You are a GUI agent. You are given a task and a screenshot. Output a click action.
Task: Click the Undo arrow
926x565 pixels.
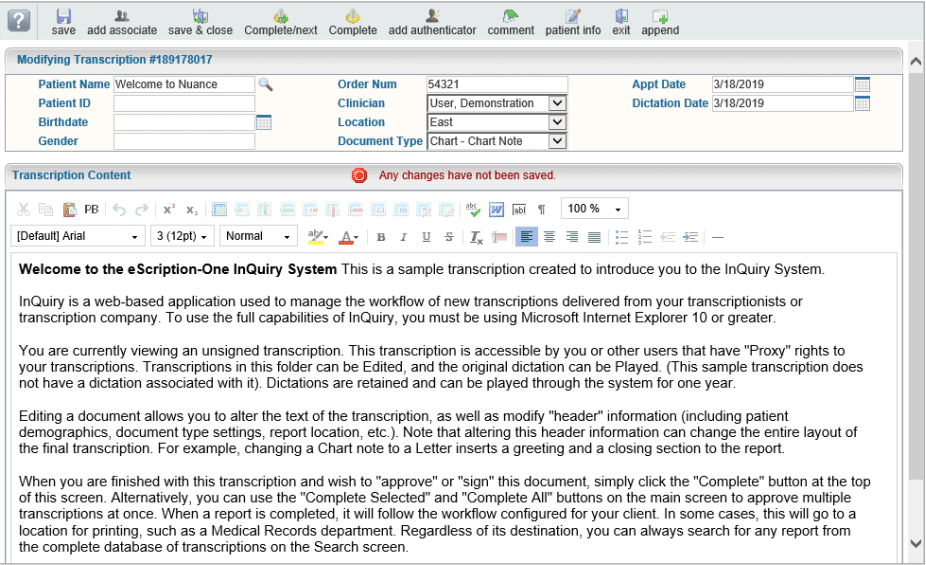(x=119, y=210)
